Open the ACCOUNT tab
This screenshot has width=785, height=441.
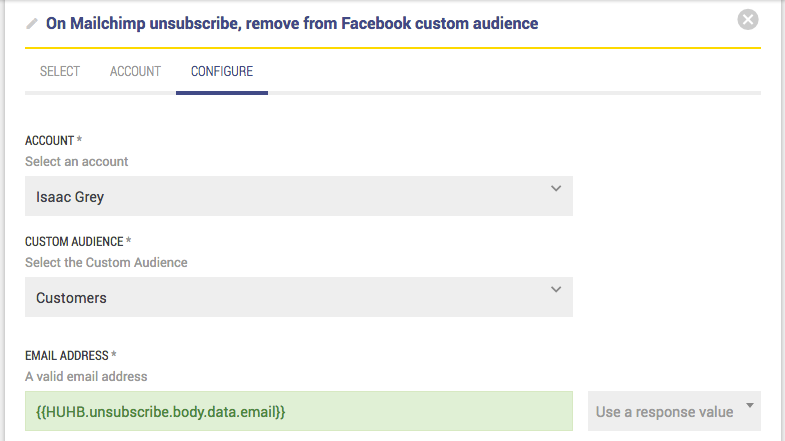135,72
